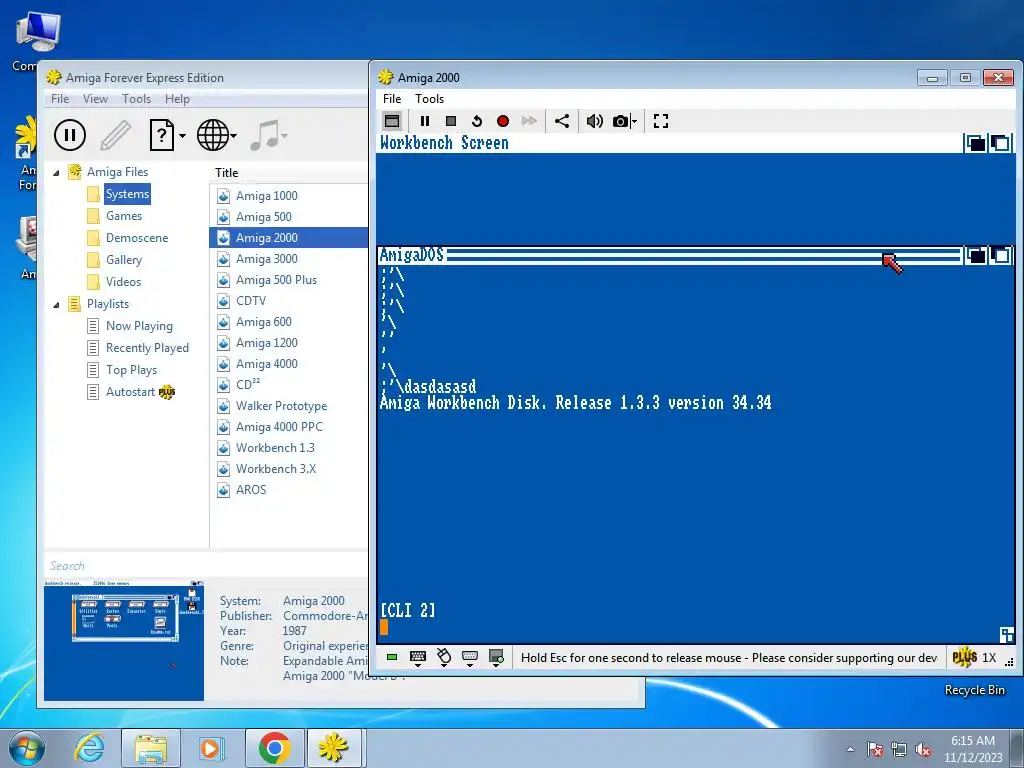The width and height of the screenshot is (1024, 768).
Task: Reset the Amiga 2000 with the restart icon
Action: point(477,121)
